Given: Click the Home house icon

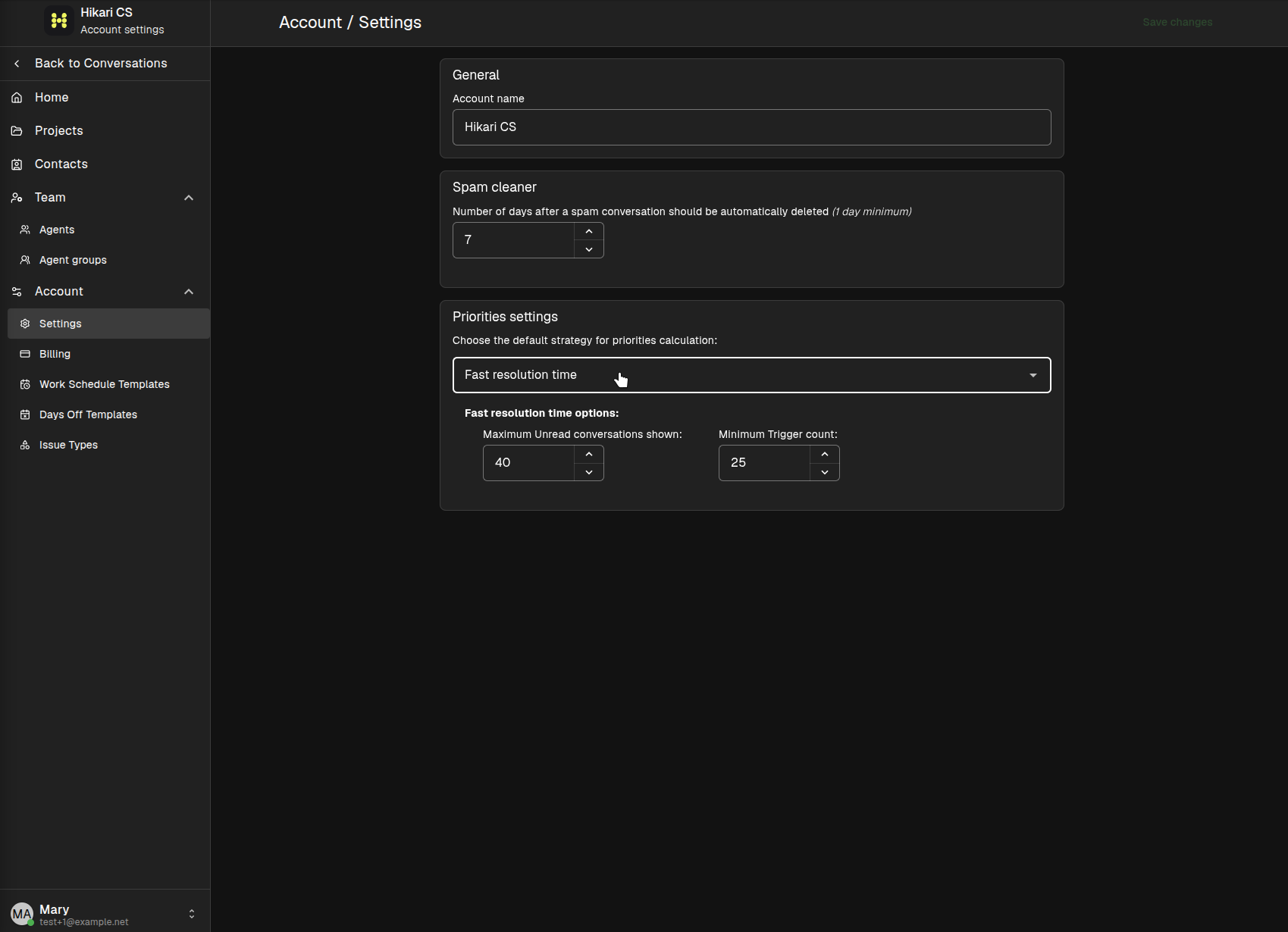Looking at the screenshot, I should coord(17,98).
